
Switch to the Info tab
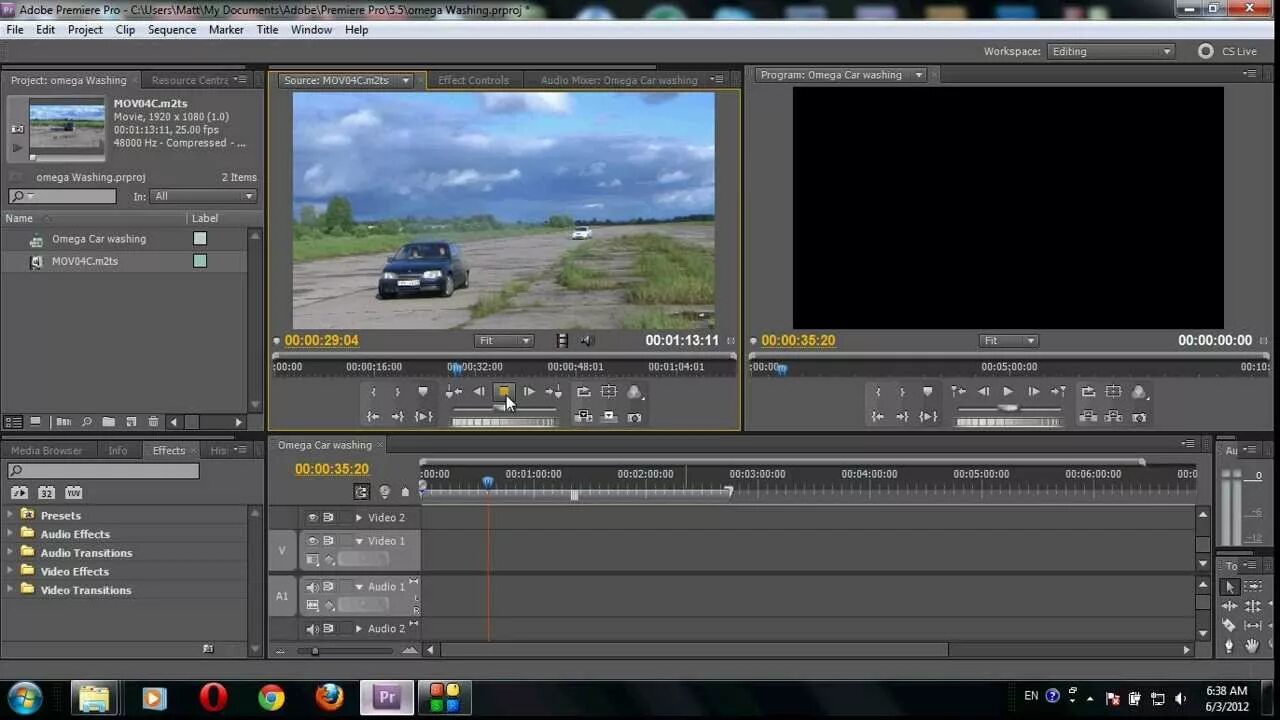(118, 451)
